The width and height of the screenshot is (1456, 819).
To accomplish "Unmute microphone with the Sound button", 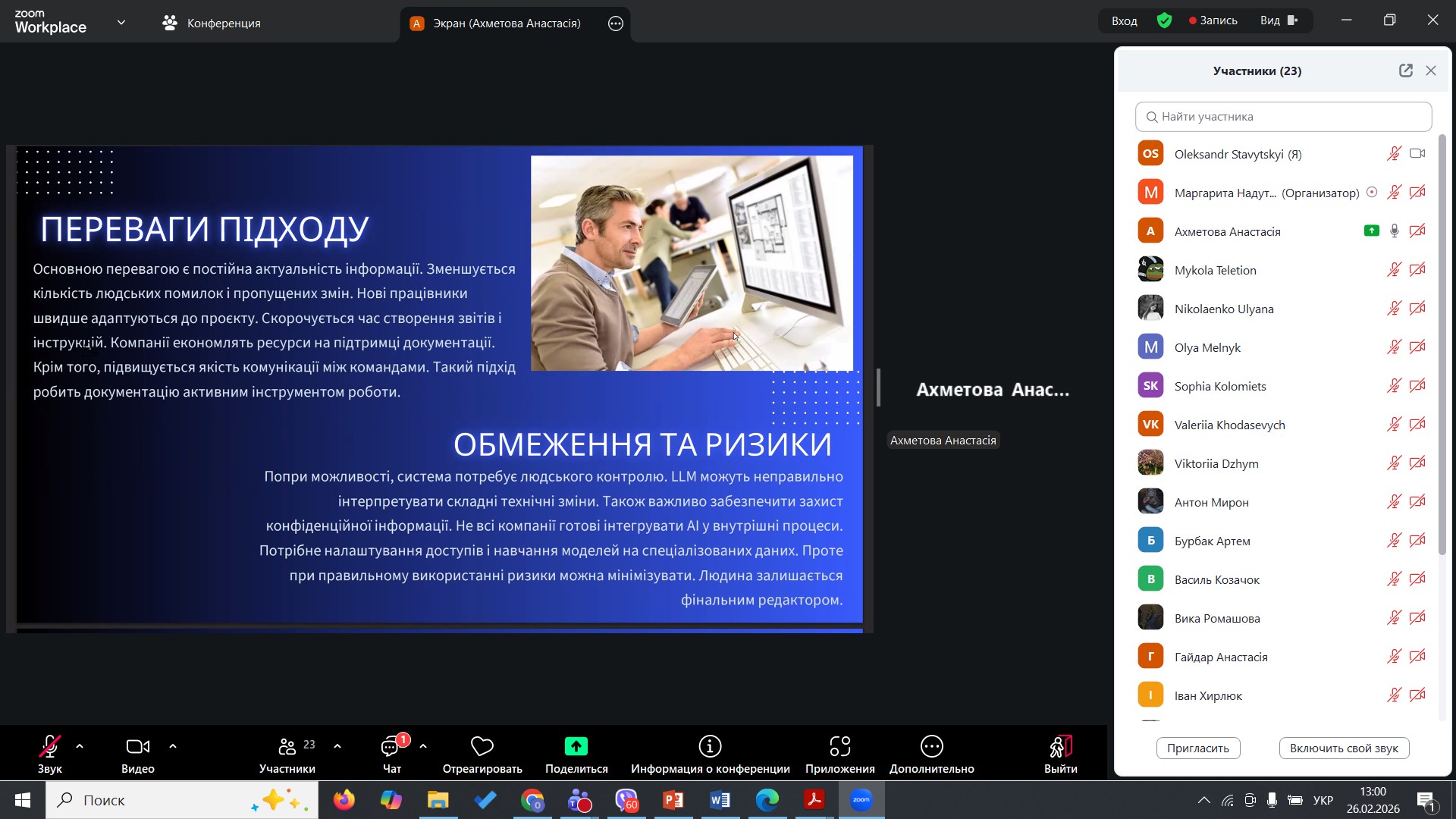I will (x=50, y=747).
